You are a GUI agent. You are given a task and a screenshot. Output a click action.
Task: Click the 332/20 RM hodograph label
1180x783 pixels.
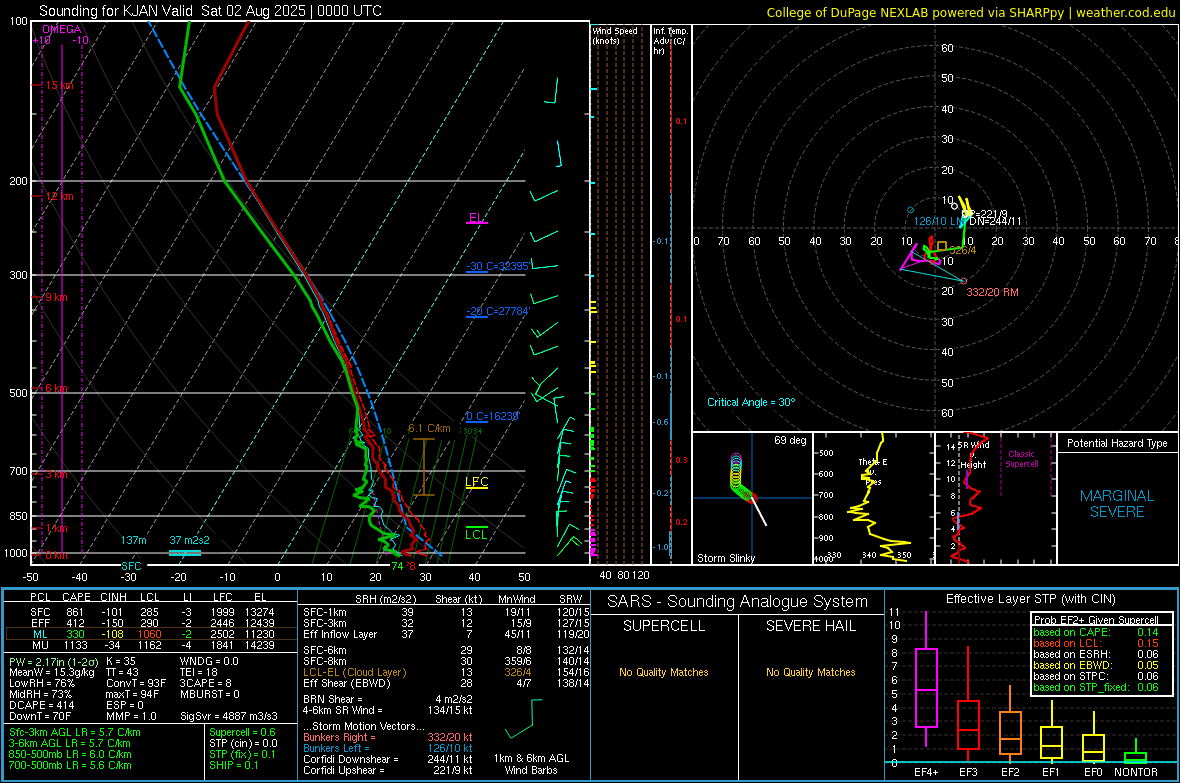pyautogui.click(x=992, y=292)
